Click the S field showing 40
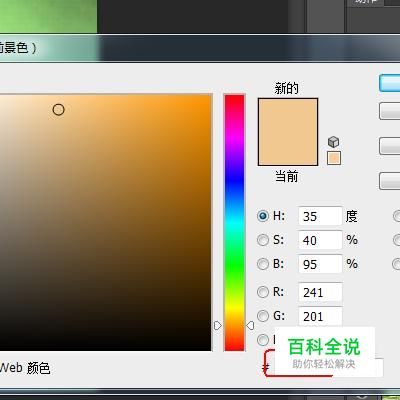This screenshot has width=400, height=400. (x=320, y=240)
